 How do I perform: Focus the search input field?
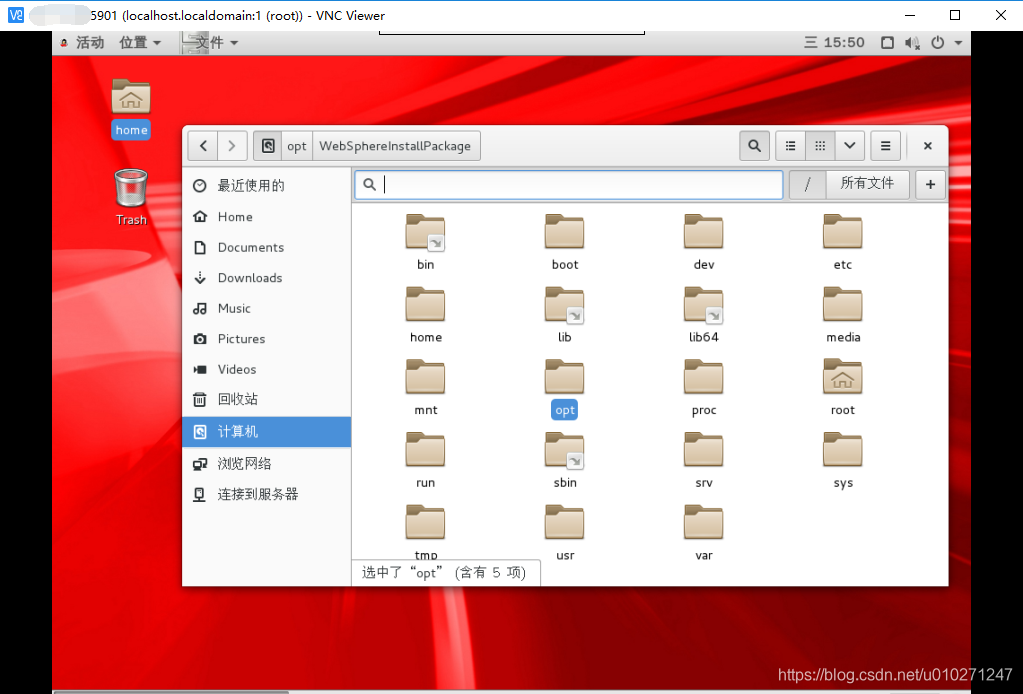[569, 185]
